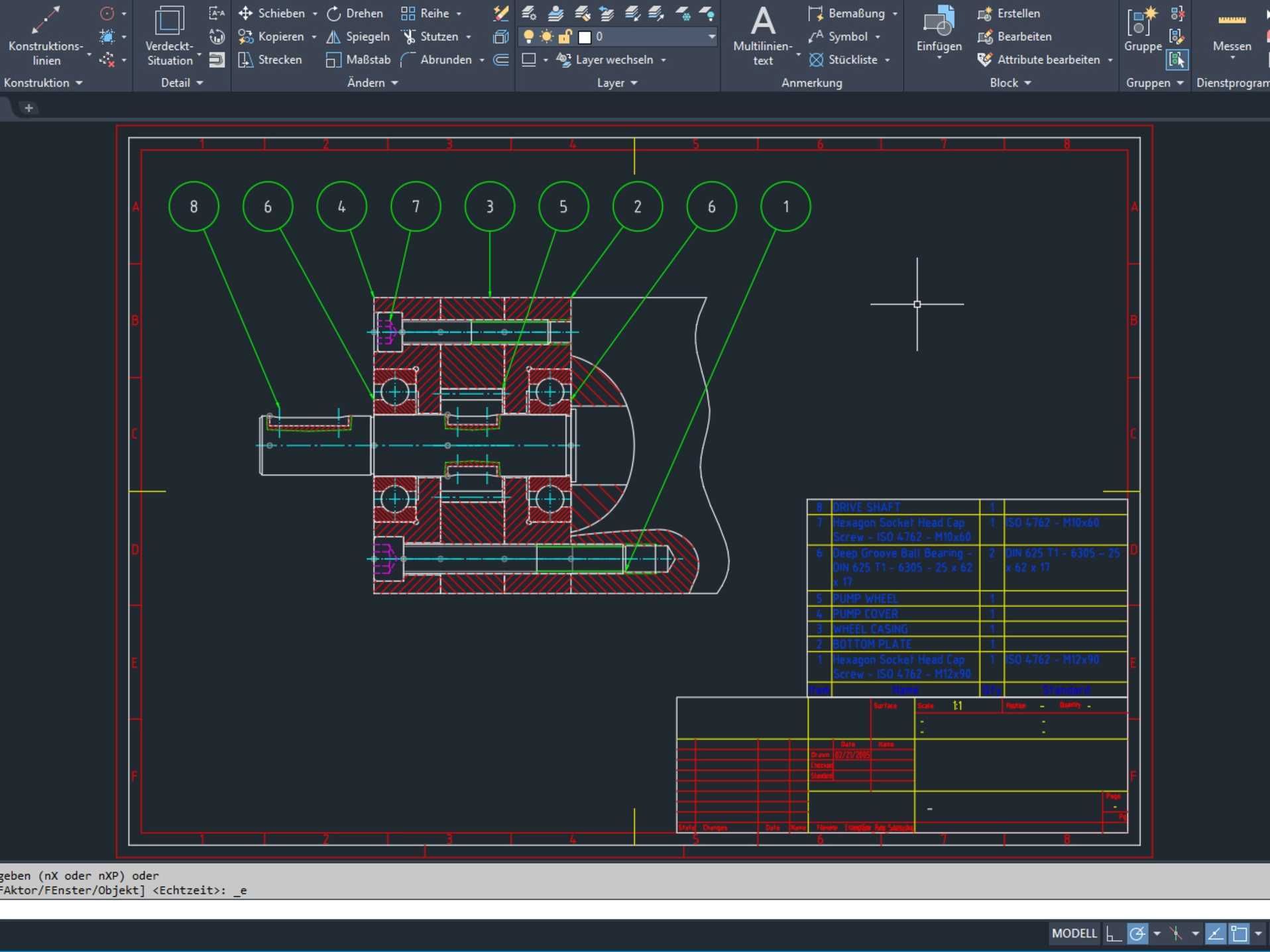This screenshot has height=952, width=1270.
Task: Click the group edit pencil icon
Action: coord(1178,36)
